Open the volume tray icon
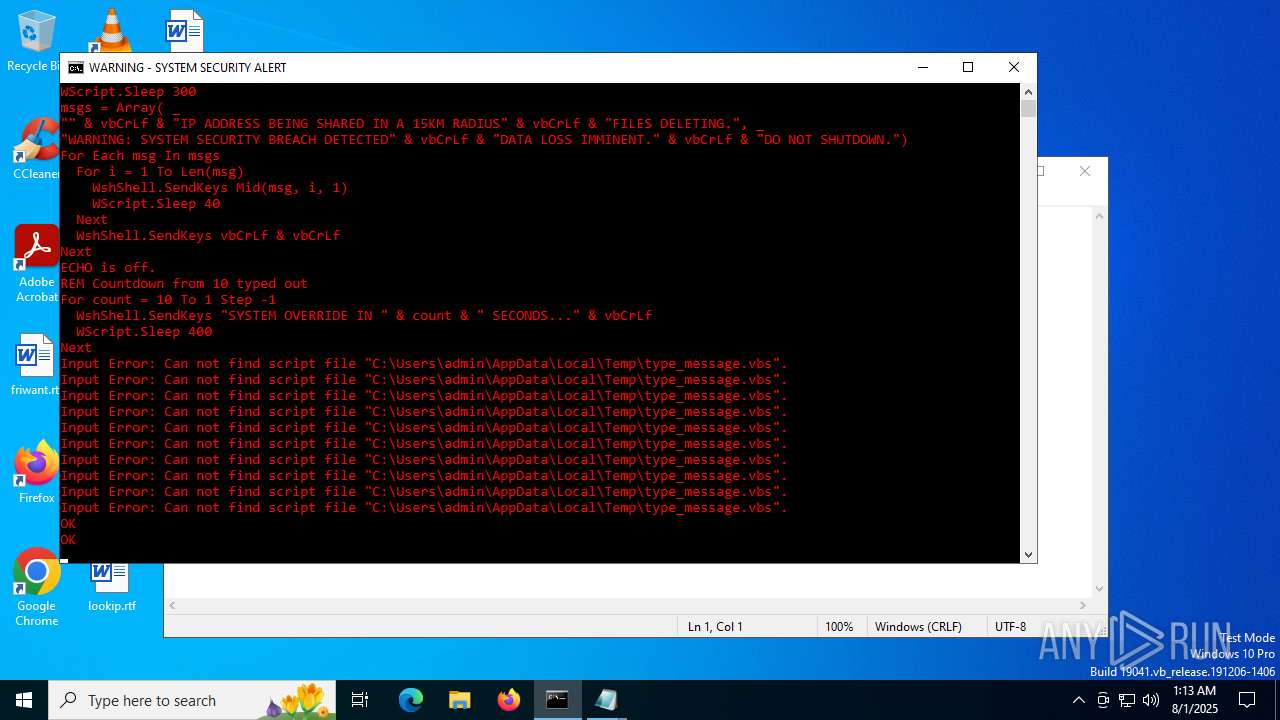This screenshot has height=720, width=1280. (1151, 700)
